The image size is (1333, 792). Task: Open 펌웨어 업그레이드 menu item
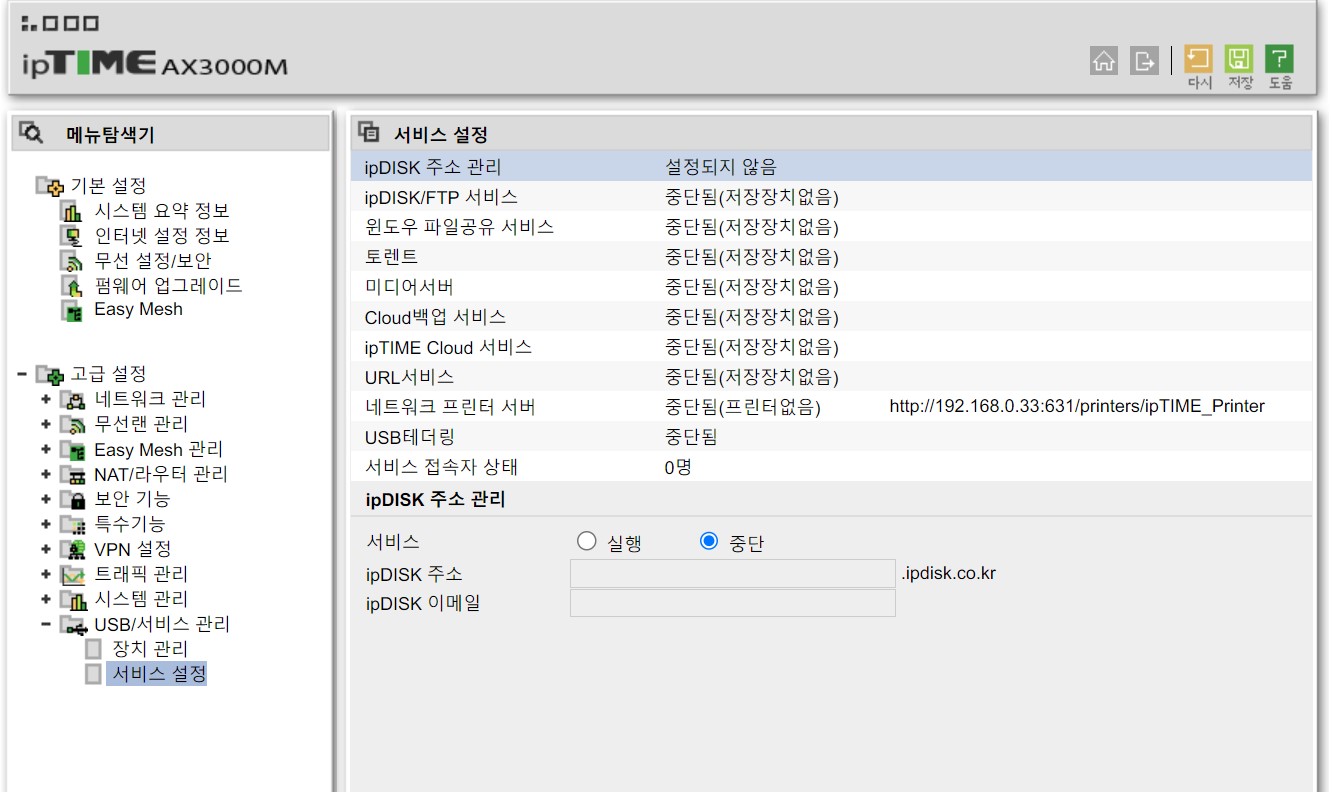[x=168, y=285]
